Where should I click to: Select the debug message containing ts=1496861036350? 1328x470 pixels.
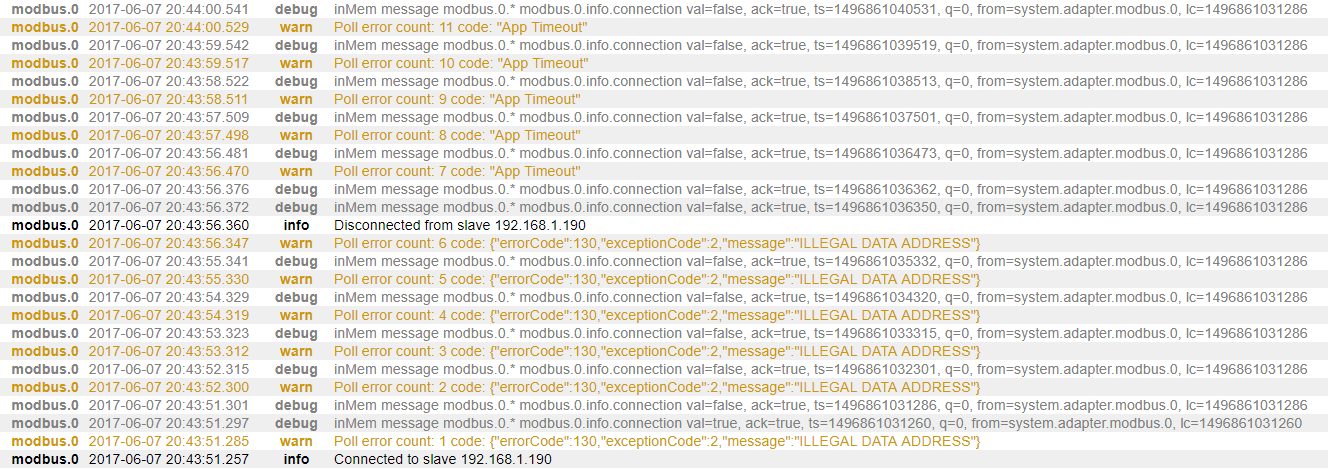click(x=820, y=207)
